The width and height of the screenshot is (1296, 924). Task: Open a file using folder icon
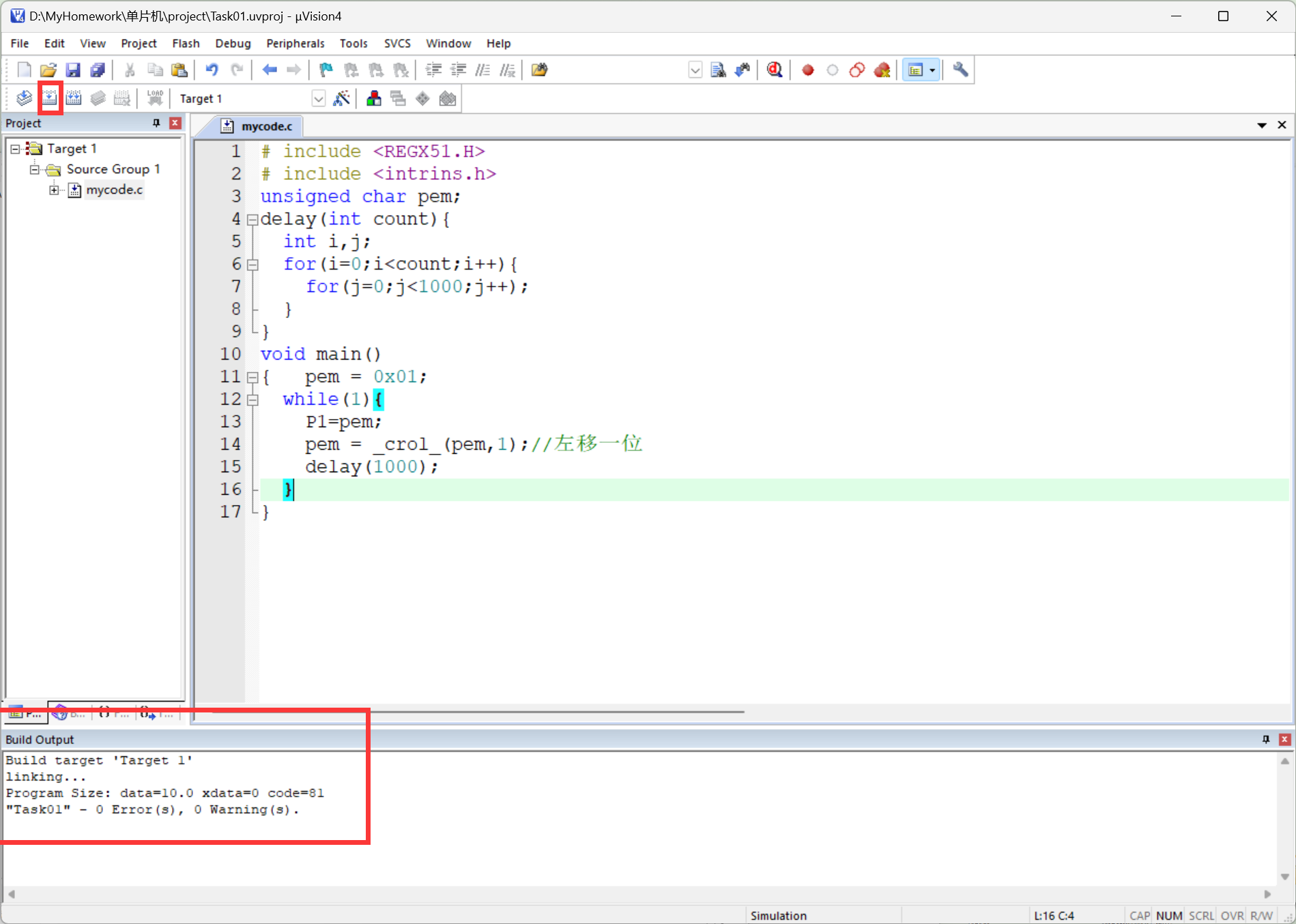(x=48, y=70)
